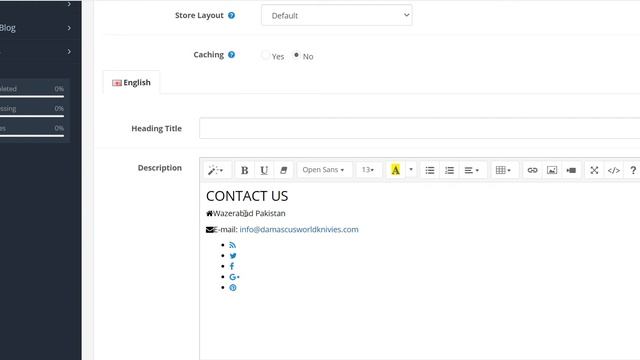Toggle underline formatting in editor
640x360 pixels.
coord(264,170)
